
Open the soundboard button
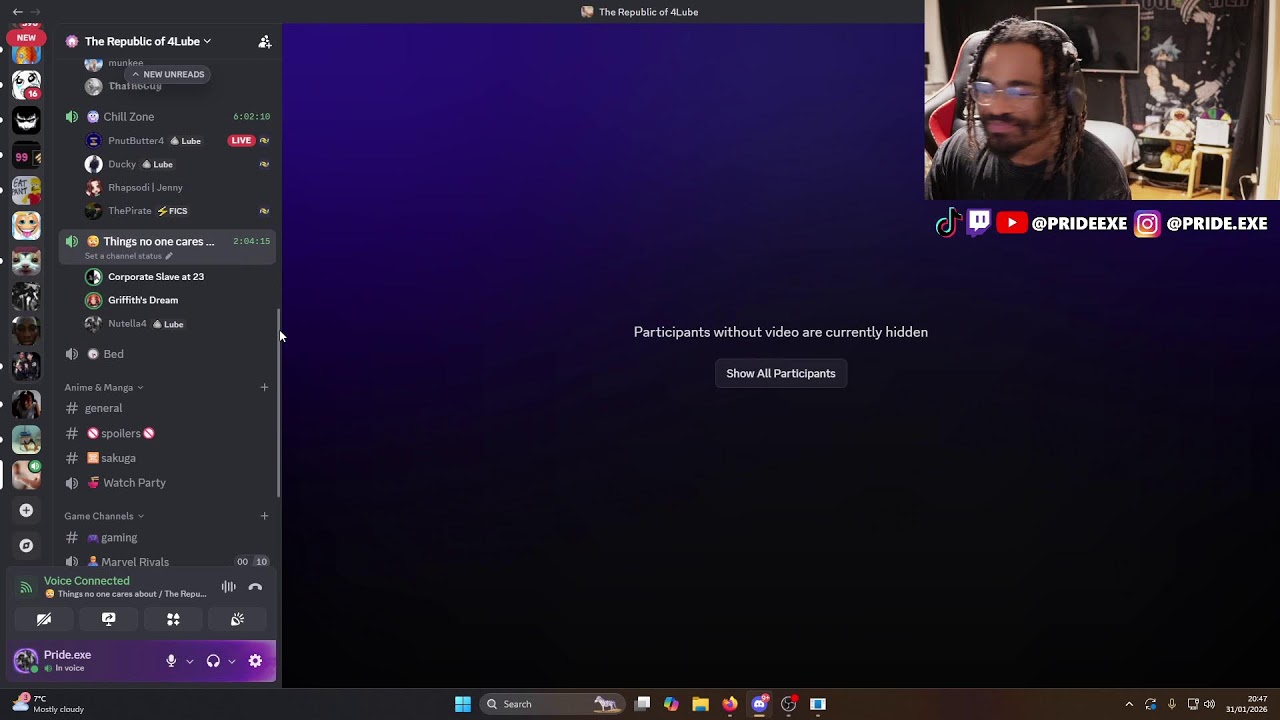[x=237, y=620]
